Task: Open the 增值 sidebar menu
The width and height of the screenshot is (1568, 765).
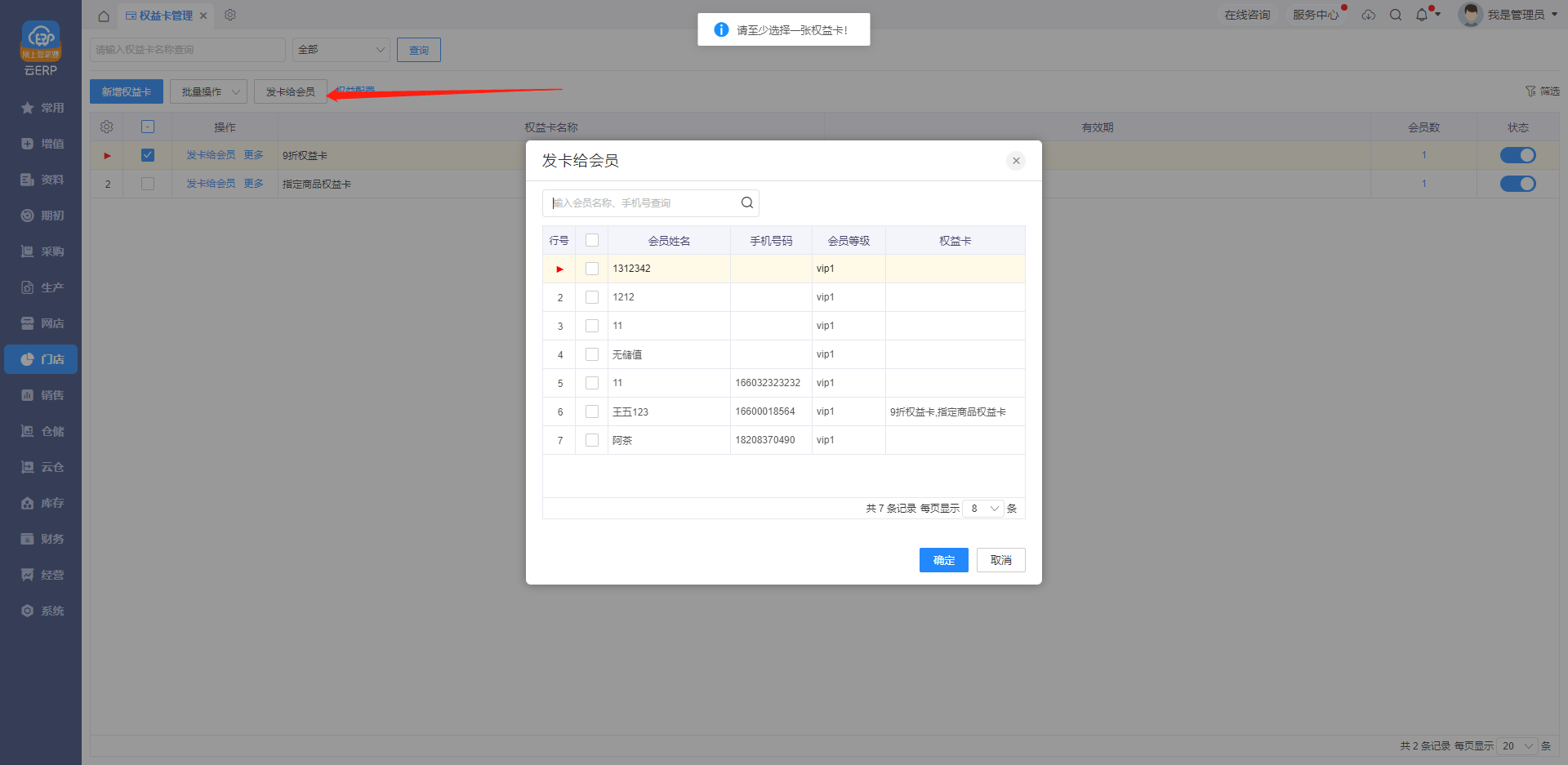Action: coord(41,144)
